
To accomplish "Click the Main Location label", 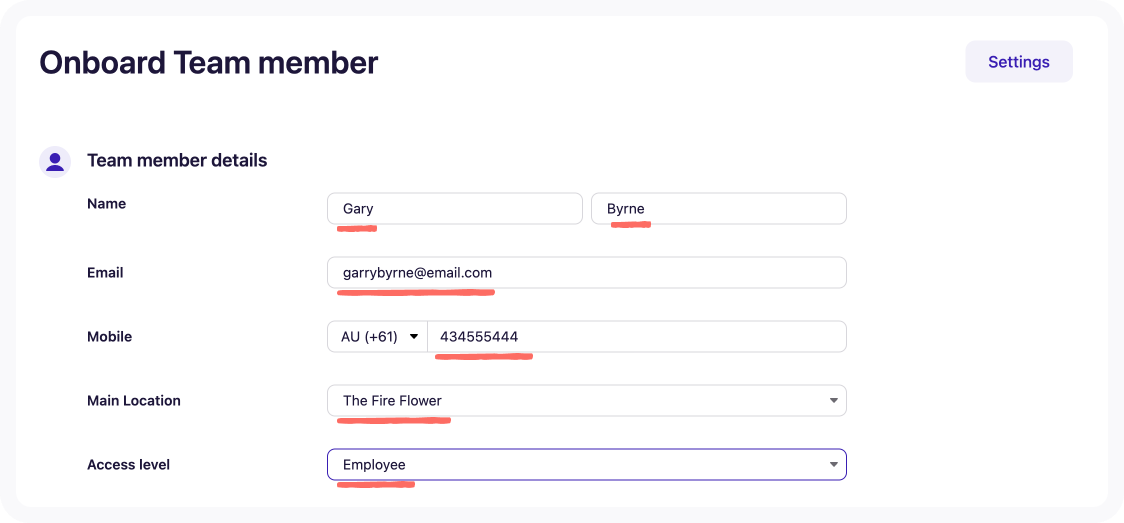I will (x=134, y=400).
